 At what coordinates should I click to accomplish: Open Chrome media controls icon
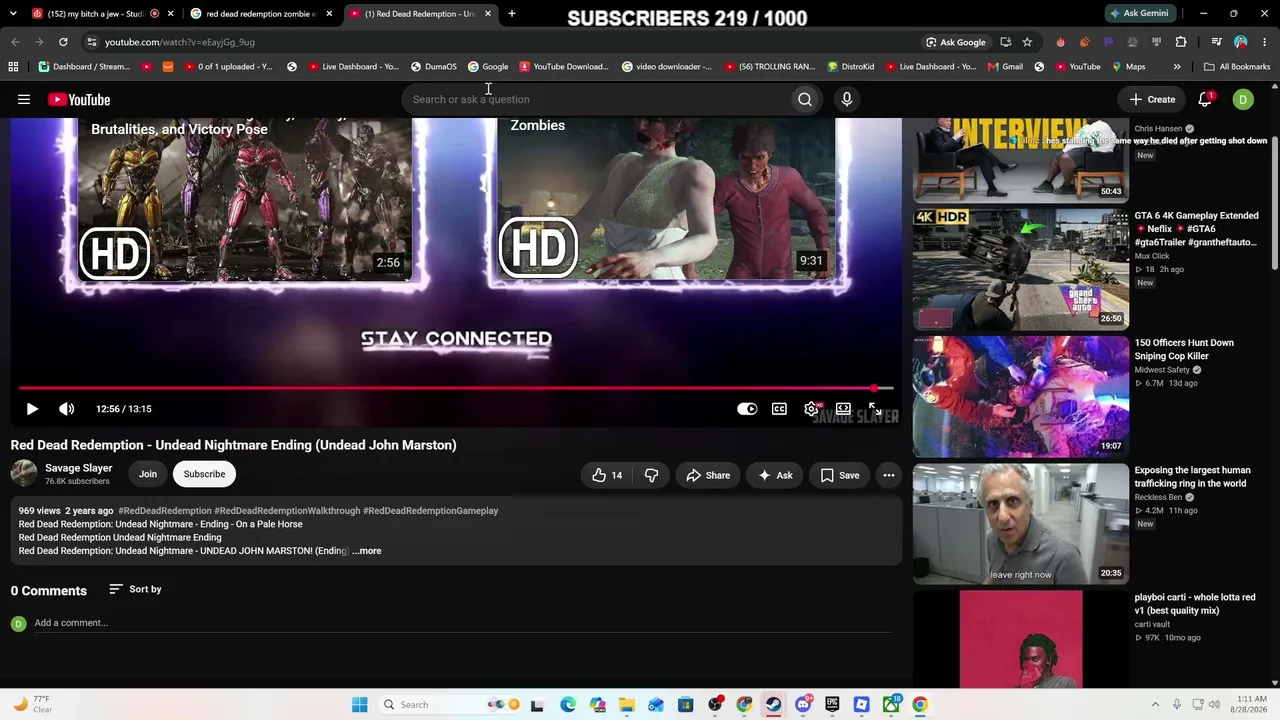1216,42
